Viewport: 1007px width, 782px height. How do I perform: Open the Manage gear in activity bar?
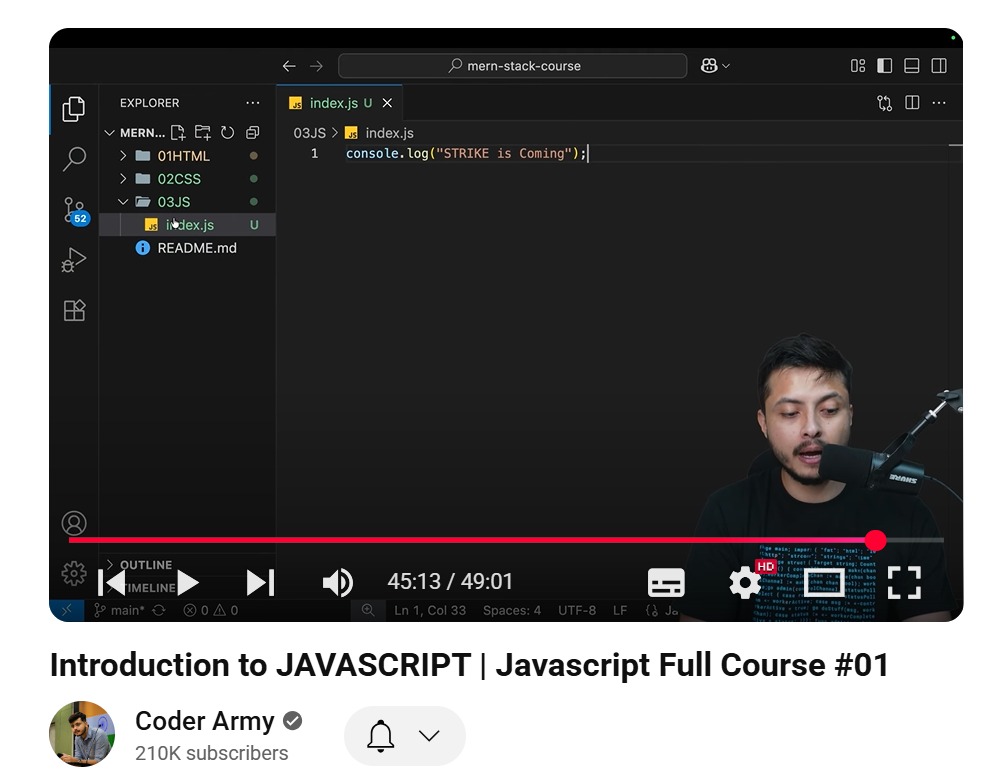pyautogui.click(x=74, y=573)
